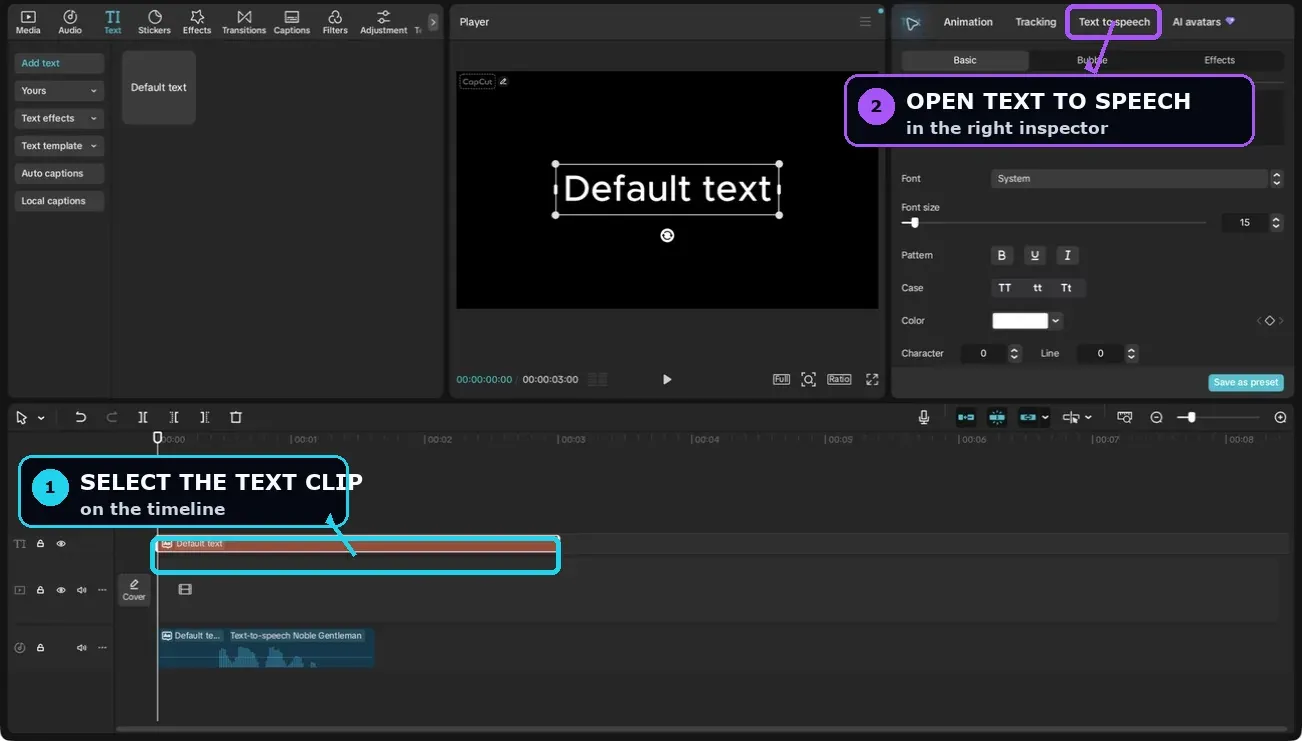Delete the left part at the playhead
The image size is (1302, 741).
point(174,418)
